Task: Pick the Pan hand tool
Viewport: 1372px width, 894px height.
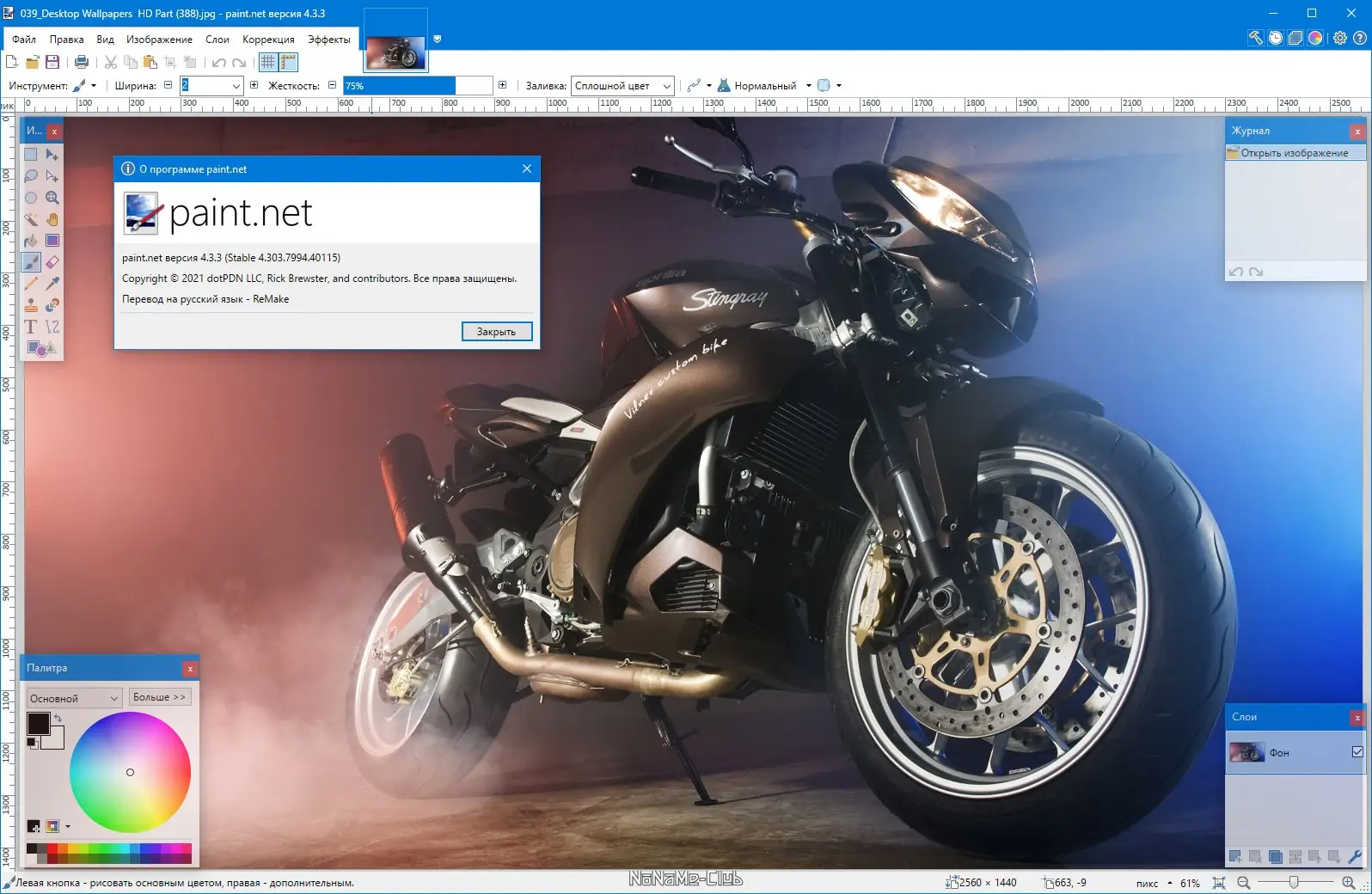Action: pos(52,219)
